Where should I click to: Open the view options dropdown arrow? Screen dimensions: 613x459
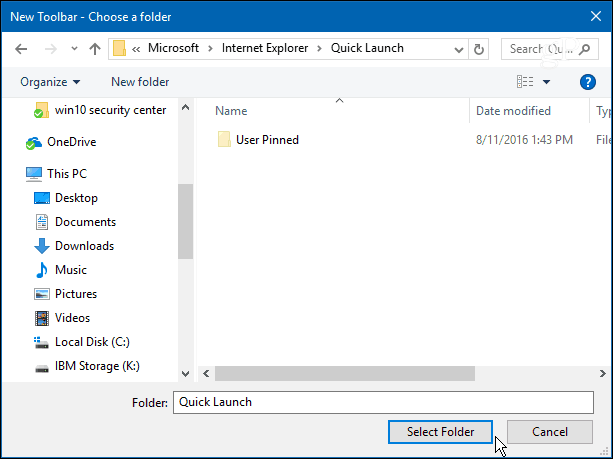tap(547, 82)
